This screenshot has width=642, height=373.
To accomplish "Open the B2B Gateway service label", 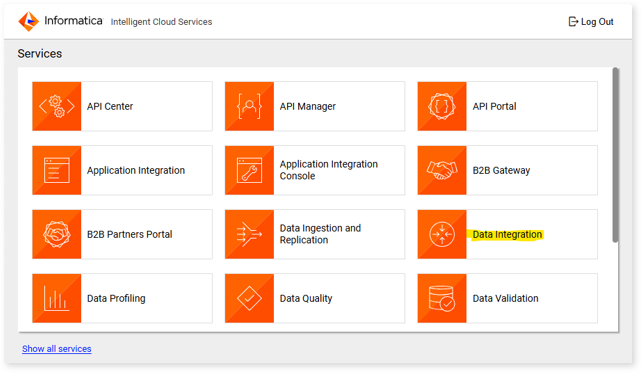I will (501, 170).
